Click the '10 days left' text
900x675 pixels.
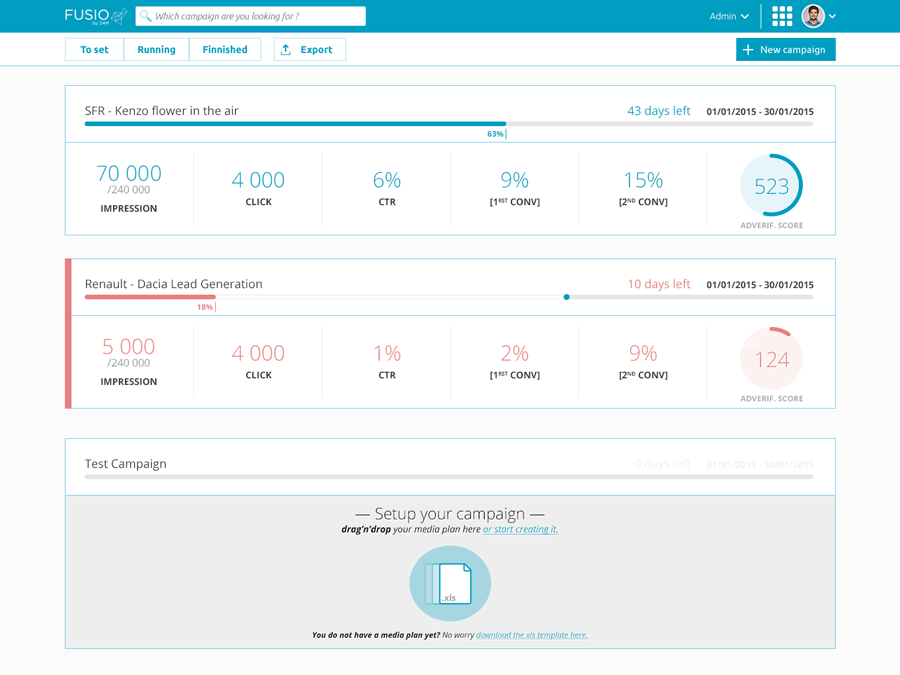(x=658, y=284)
